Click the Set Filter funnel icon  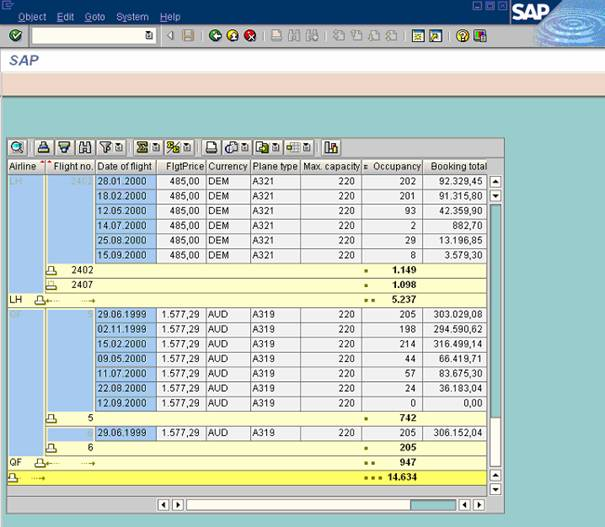coord(110,147)
